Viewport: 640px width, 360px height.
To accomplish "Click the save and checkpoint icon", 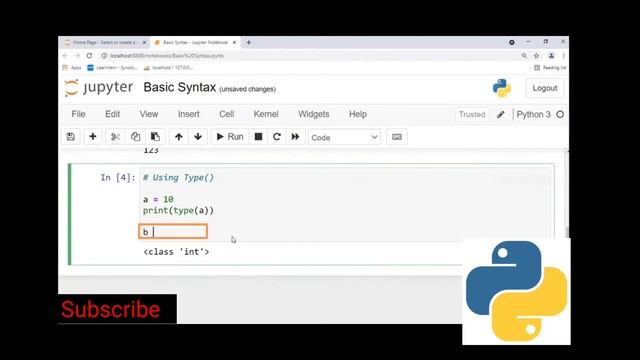I will coord(71,137).
